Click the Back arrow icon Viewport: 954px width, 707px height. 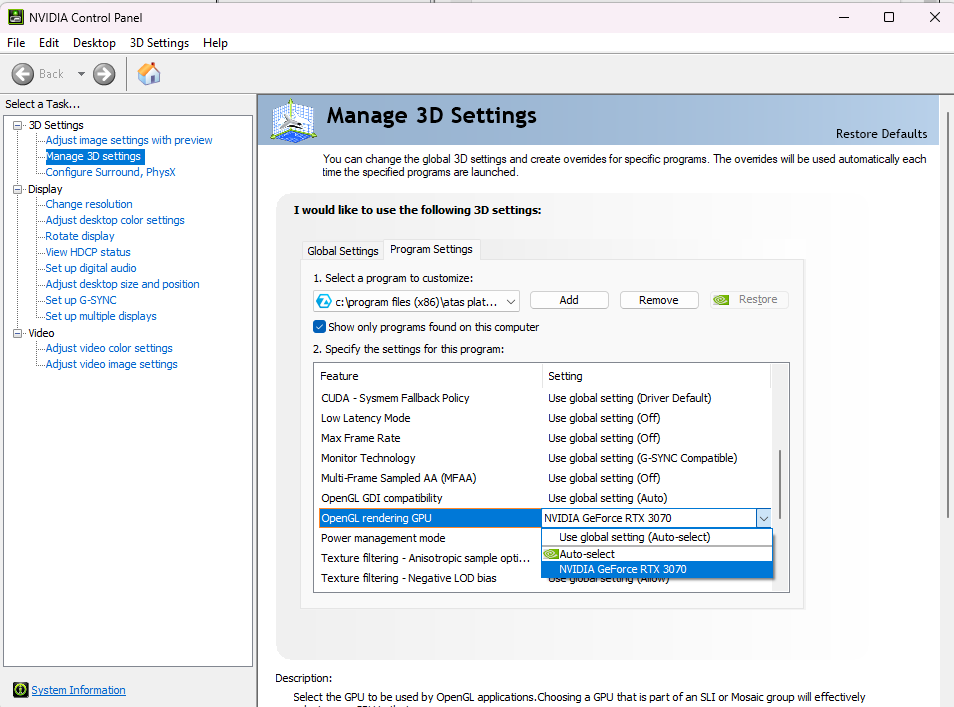click(x=23, y=74)
